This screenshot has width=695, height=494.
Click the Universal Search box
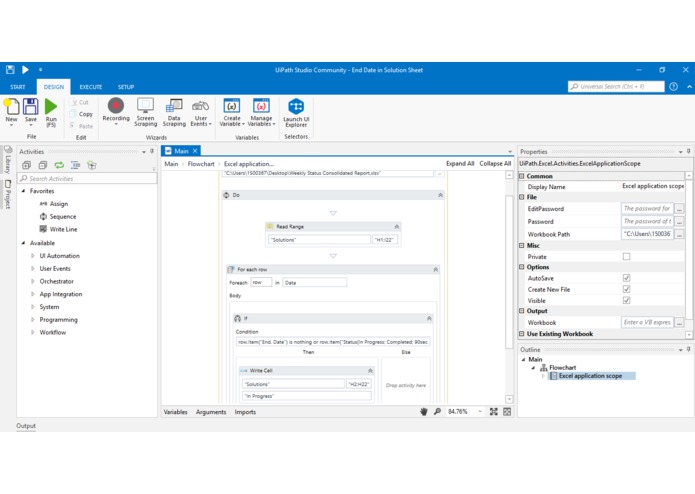[617, 87]
